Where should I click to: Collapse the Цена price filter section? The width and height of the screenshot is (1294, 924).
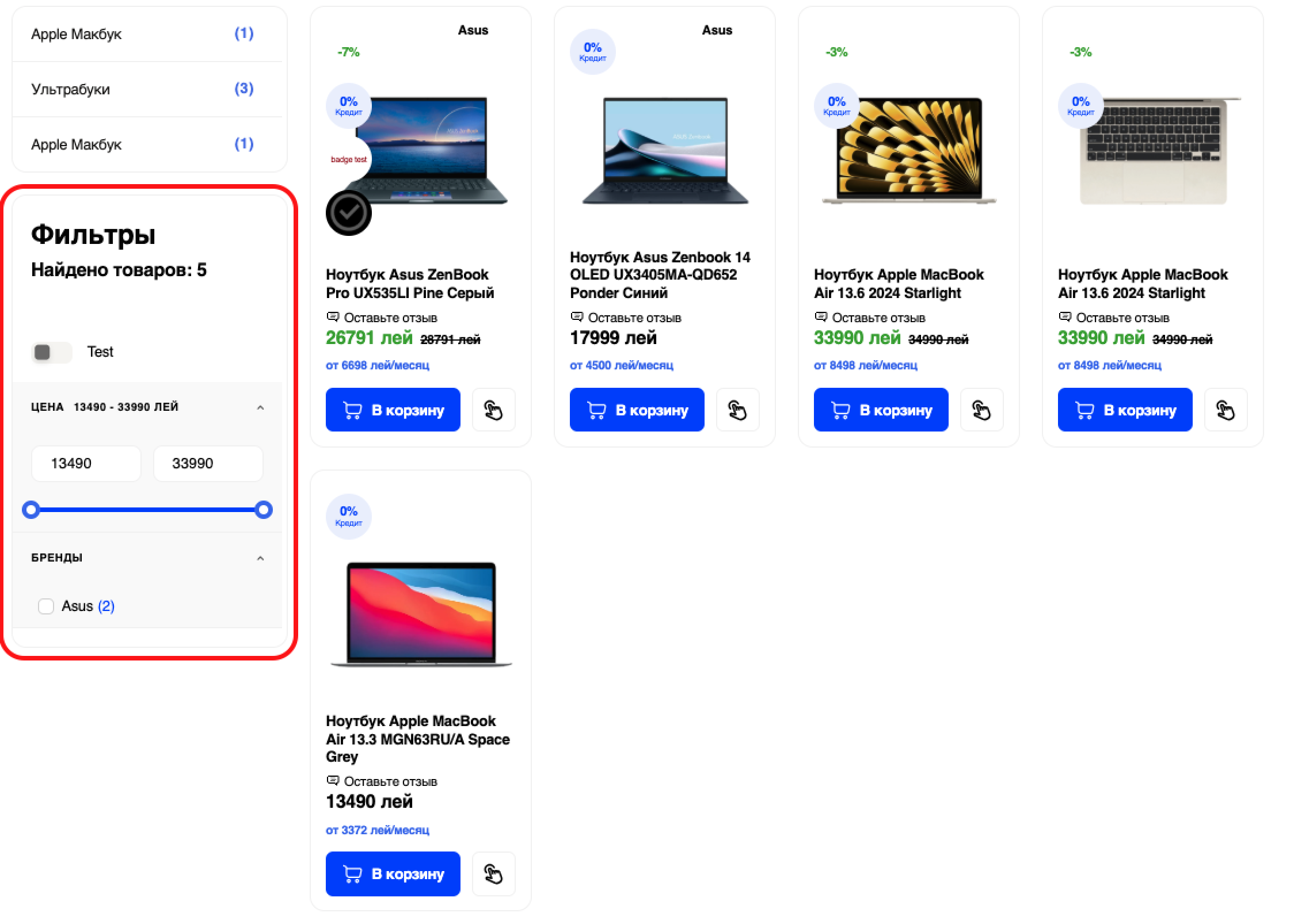pos(260,407)
